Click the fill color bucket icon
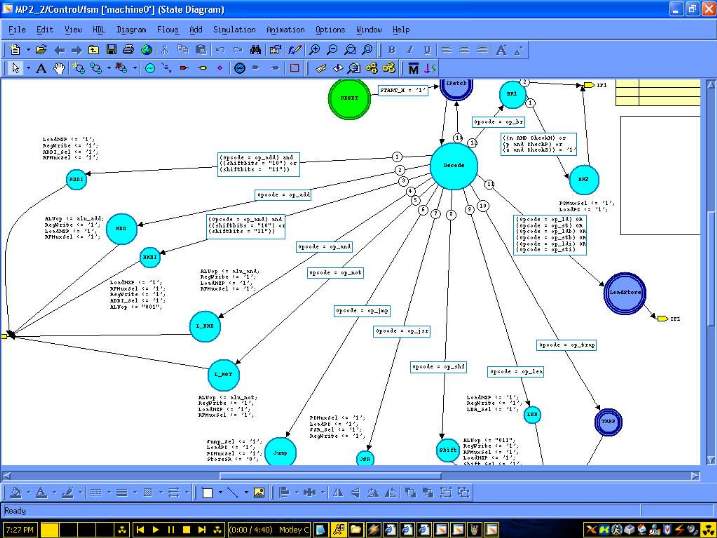This screenshot has height=538, width=717. (16, 492)
